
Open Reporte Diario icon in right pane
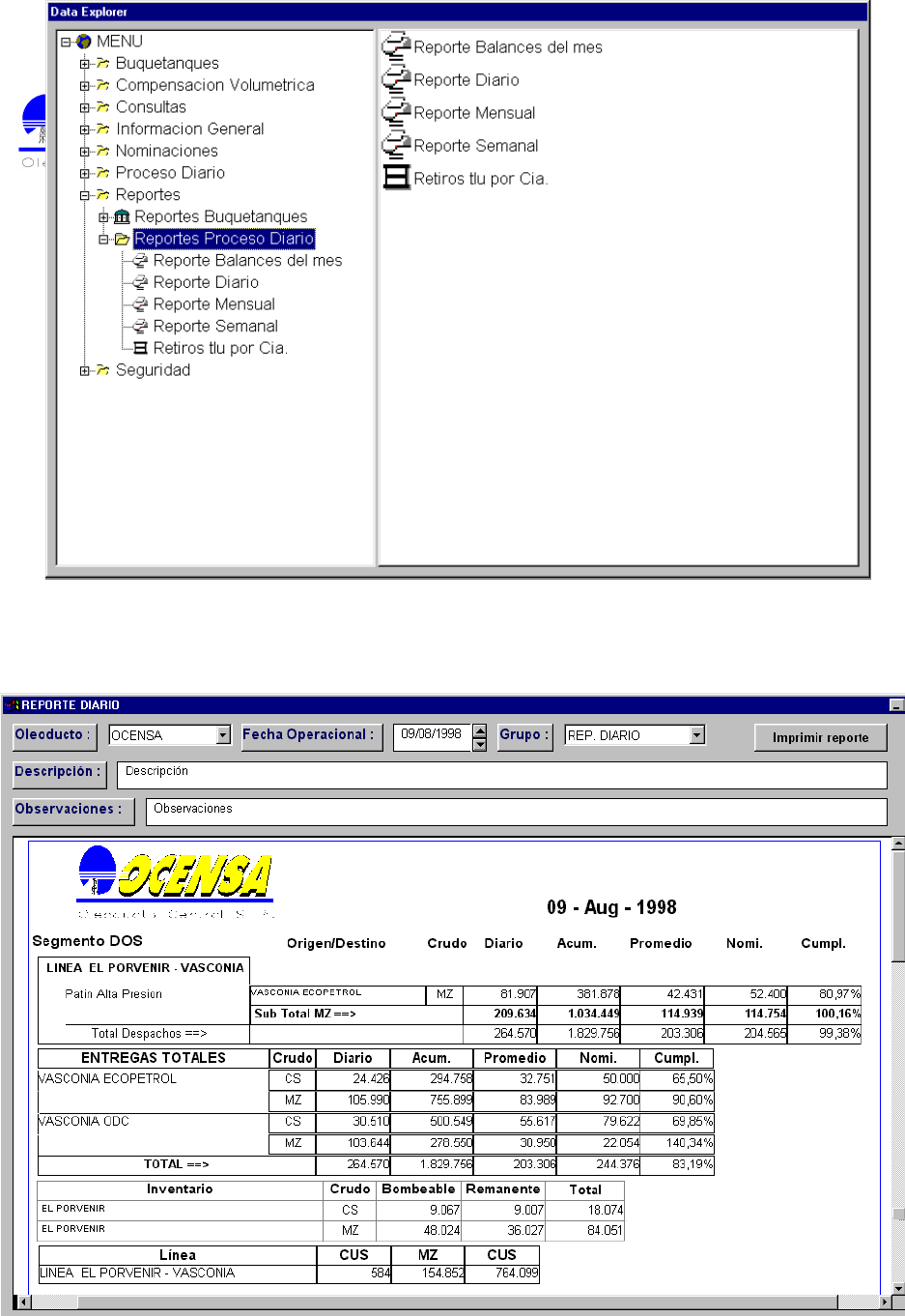396,78
